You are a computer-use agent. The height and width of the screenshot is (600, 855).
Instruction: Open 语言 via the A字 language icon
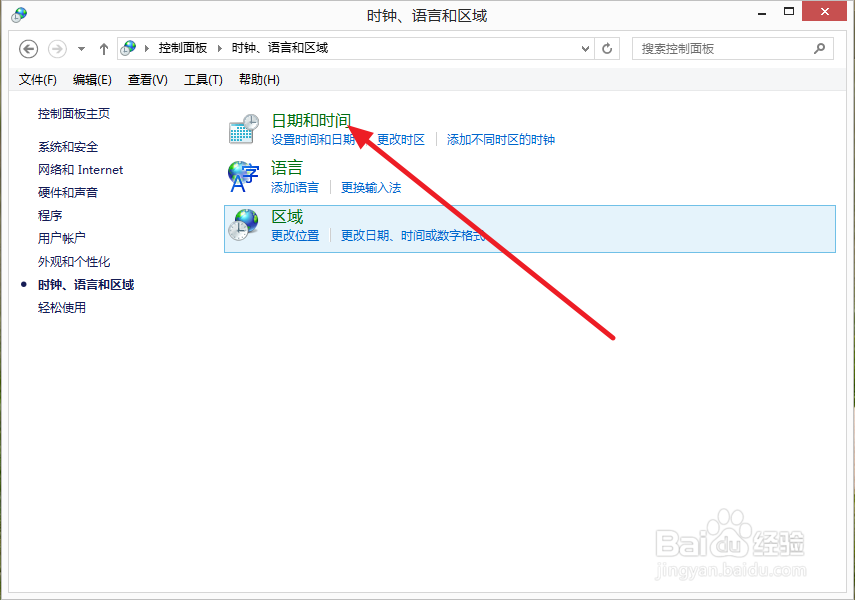click(243, 177)
